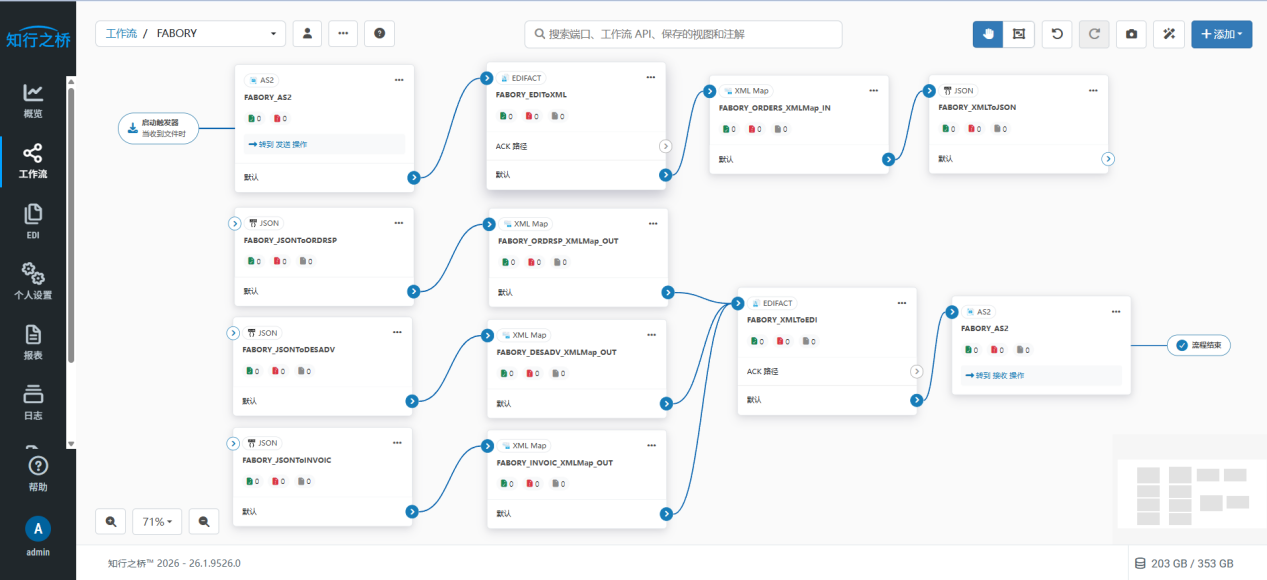Click the search connectors input field
The height and width of the screenshot is (580, 1267).
pos(683,34)
